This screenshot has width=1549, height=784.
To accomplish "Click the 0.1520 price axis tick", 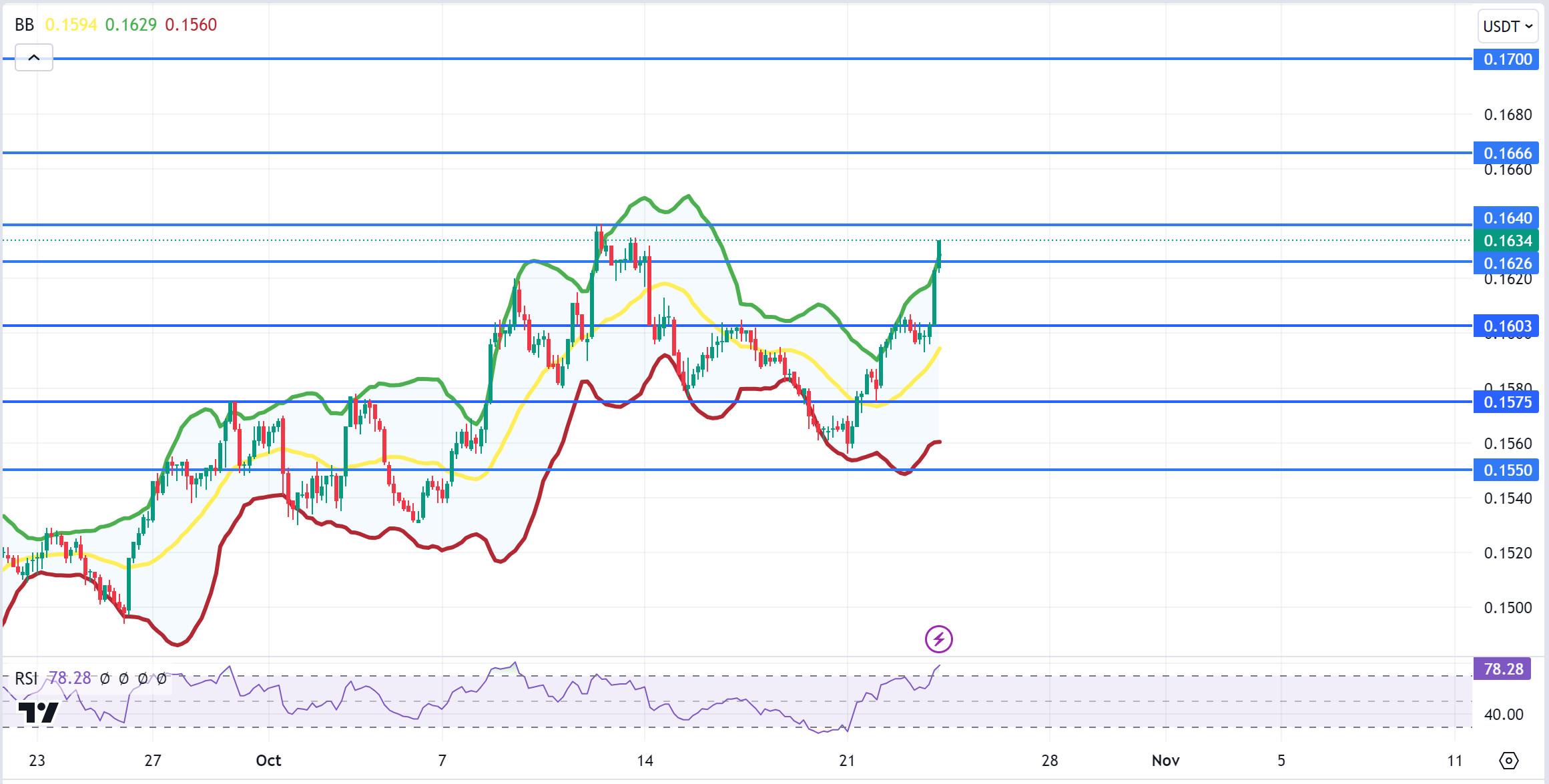I will click(x=1508, y=553).
